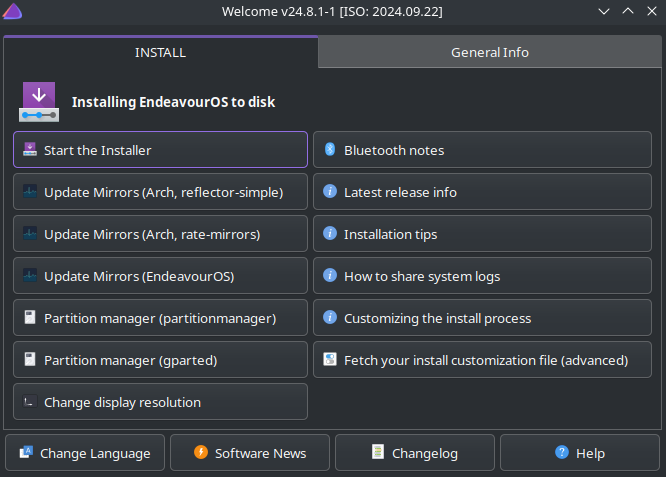Viewport: 666px width, 477px height.
Task: Open How to share system logs
Action: tap(482, 276)
